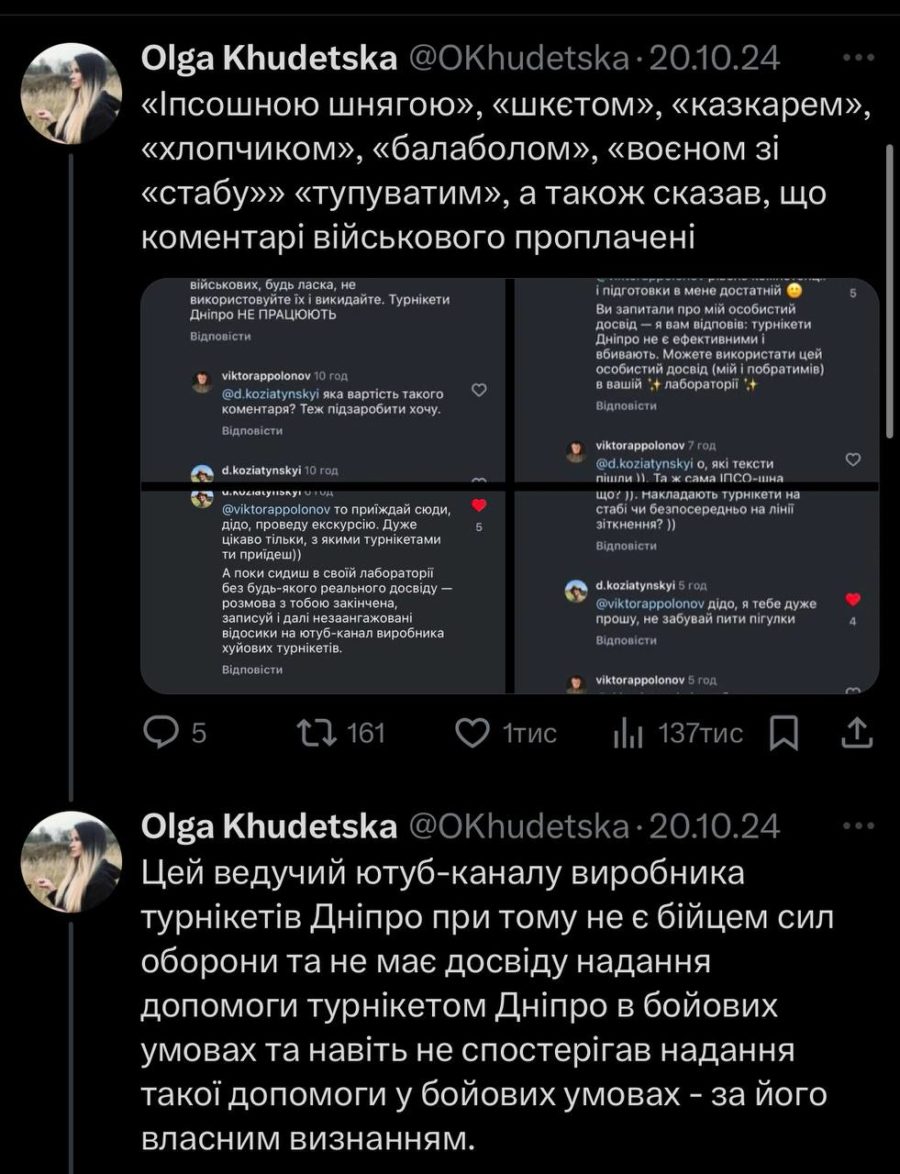The width and height of the screenshot is (900, 1174).
Task: Click the vertical scrollbar on the right
Action: tap(889, 290)
